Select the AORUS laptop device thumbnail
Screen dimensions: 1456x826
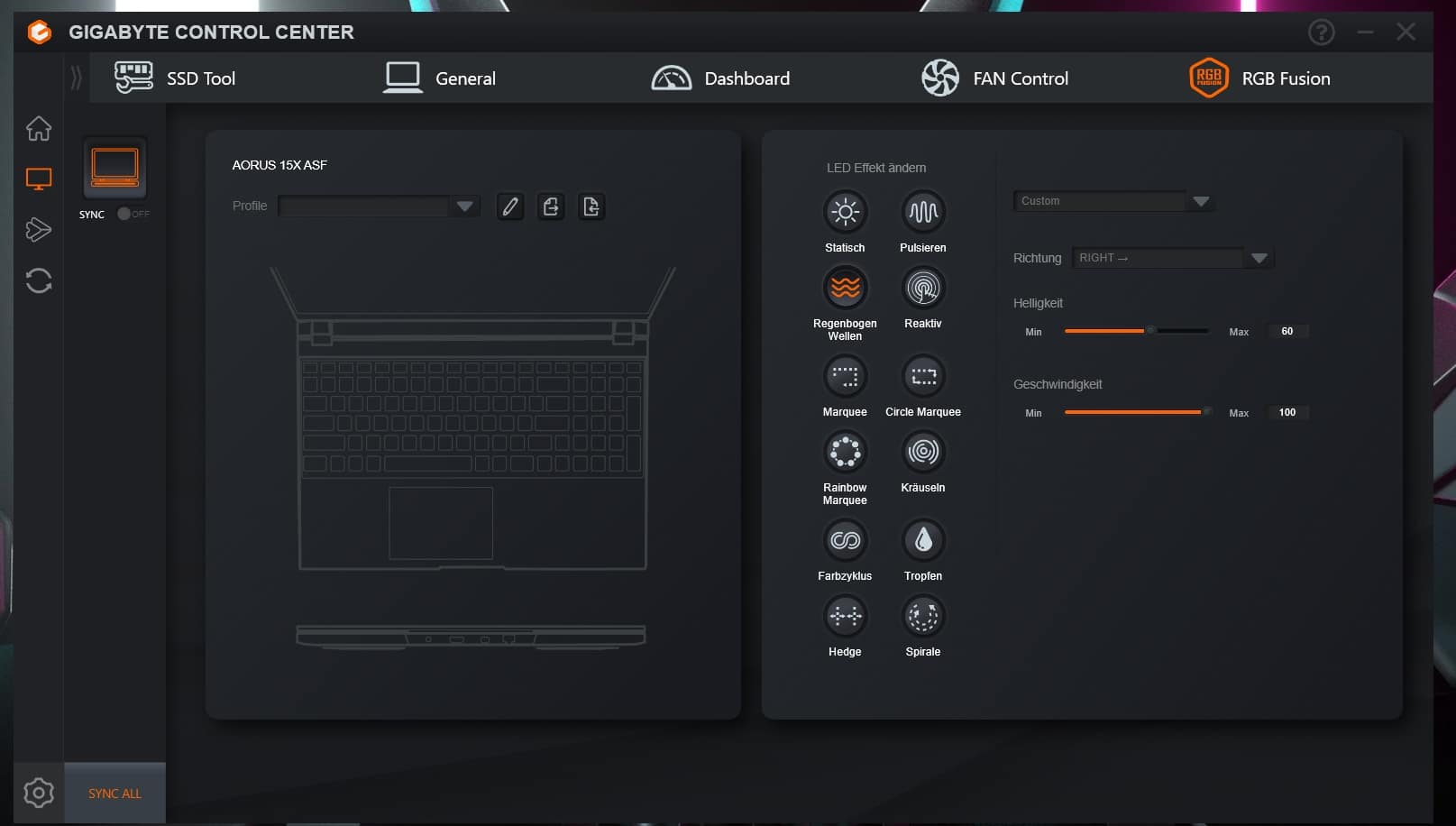(x=114, y=168)
